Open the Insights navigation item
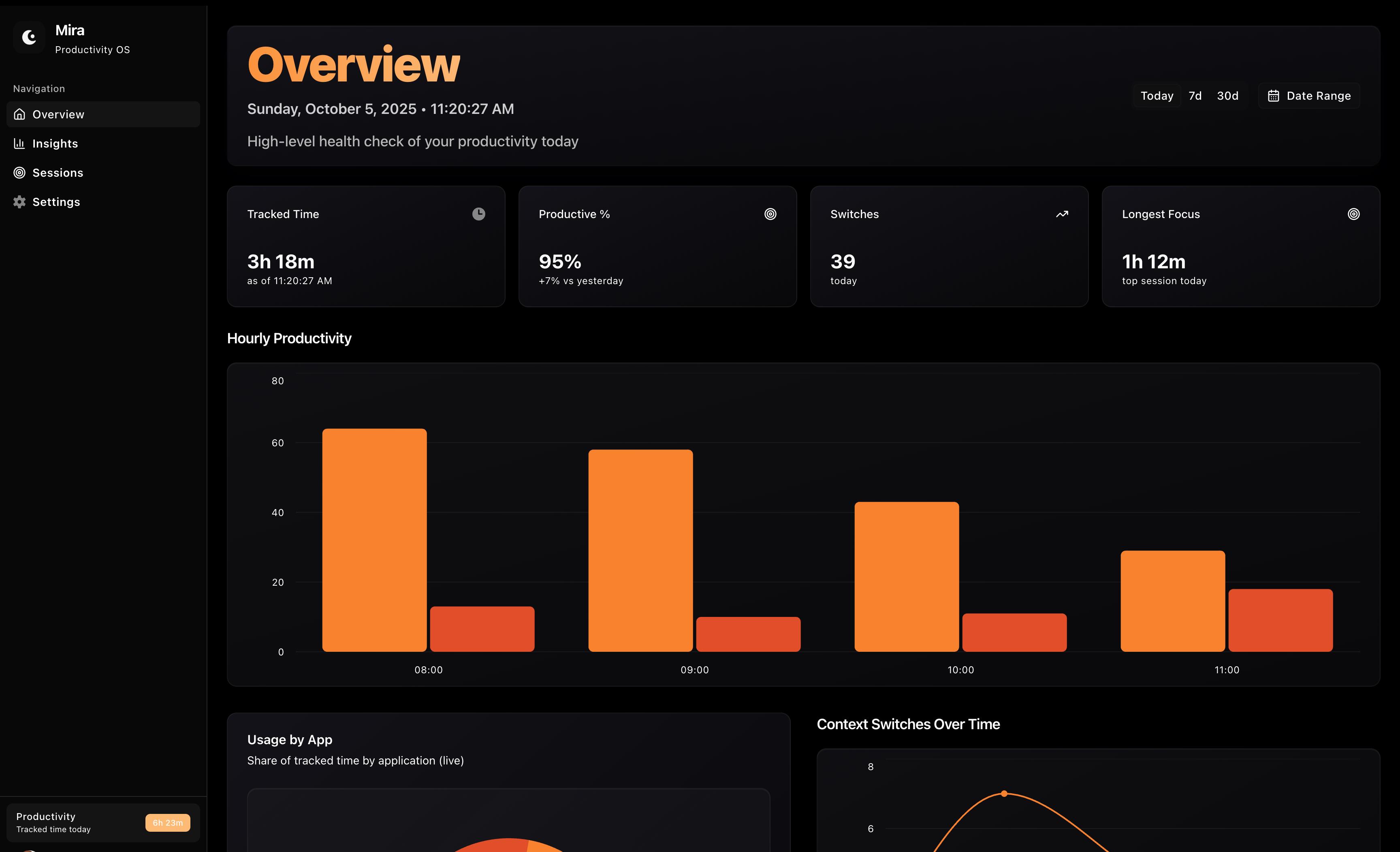This screenshot has height=852, width=1400. tap(55, 144)
